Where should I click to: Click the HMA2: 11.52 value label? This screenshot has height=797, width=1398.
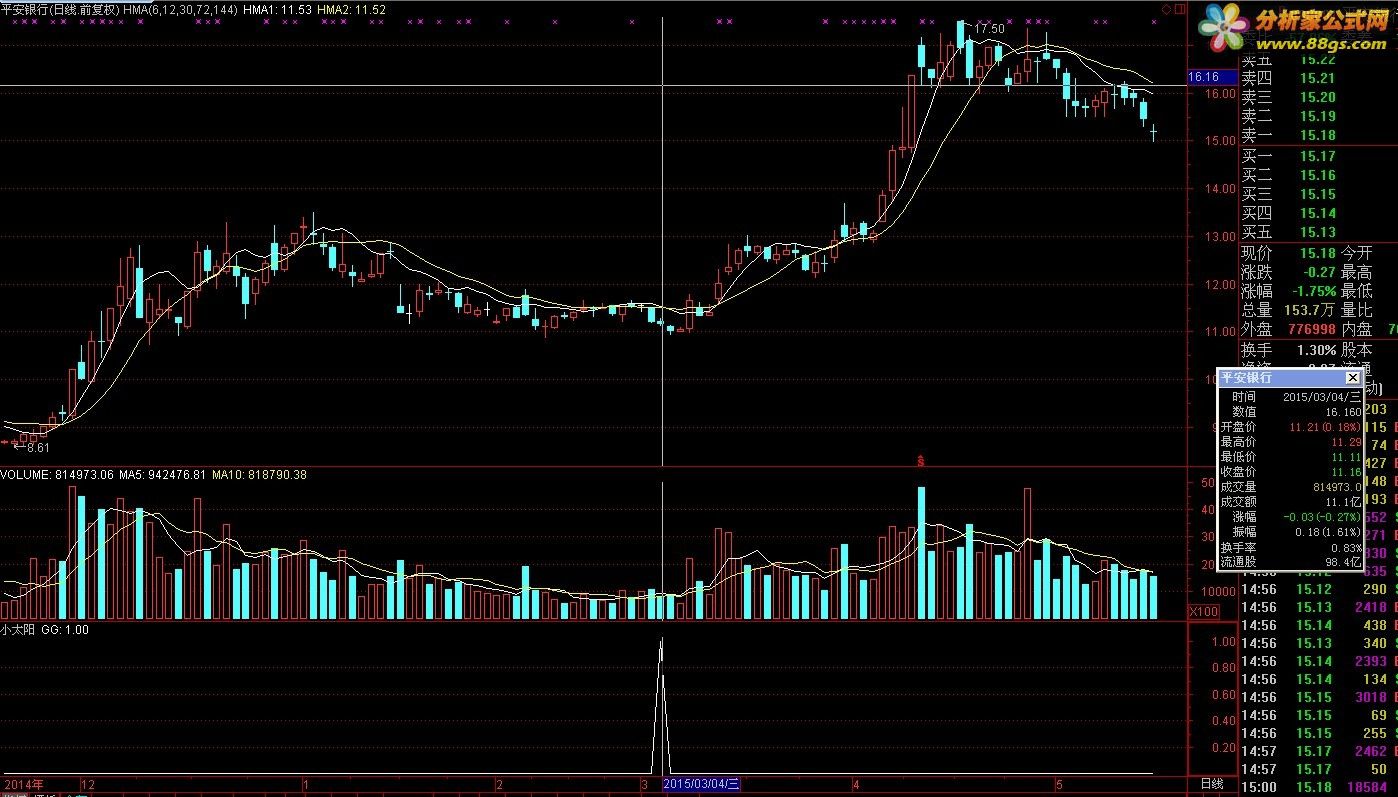click(351, 9)
